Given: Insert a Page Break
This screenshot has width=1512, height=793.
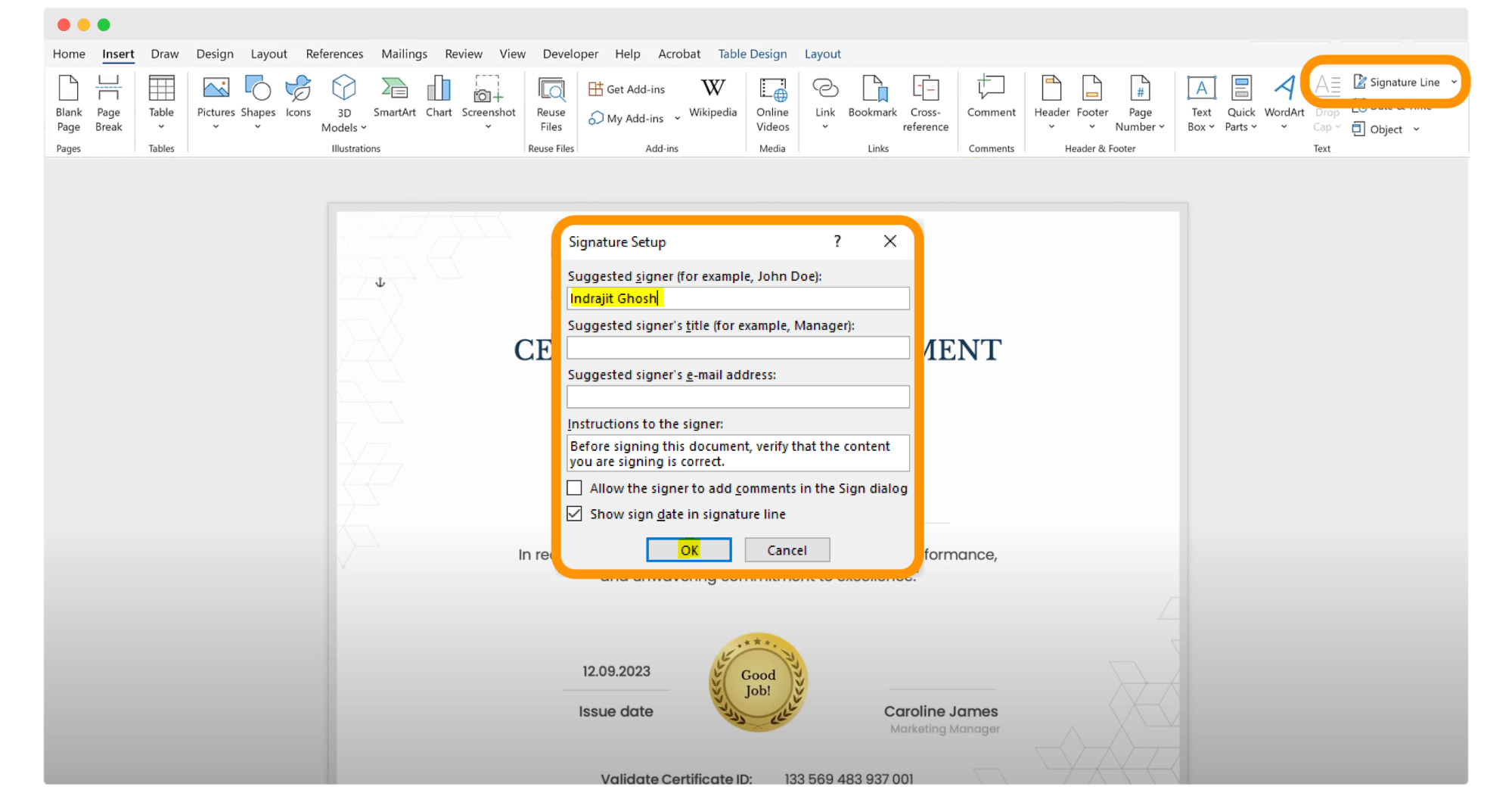Looking at the screenshot, I should 108,104.
